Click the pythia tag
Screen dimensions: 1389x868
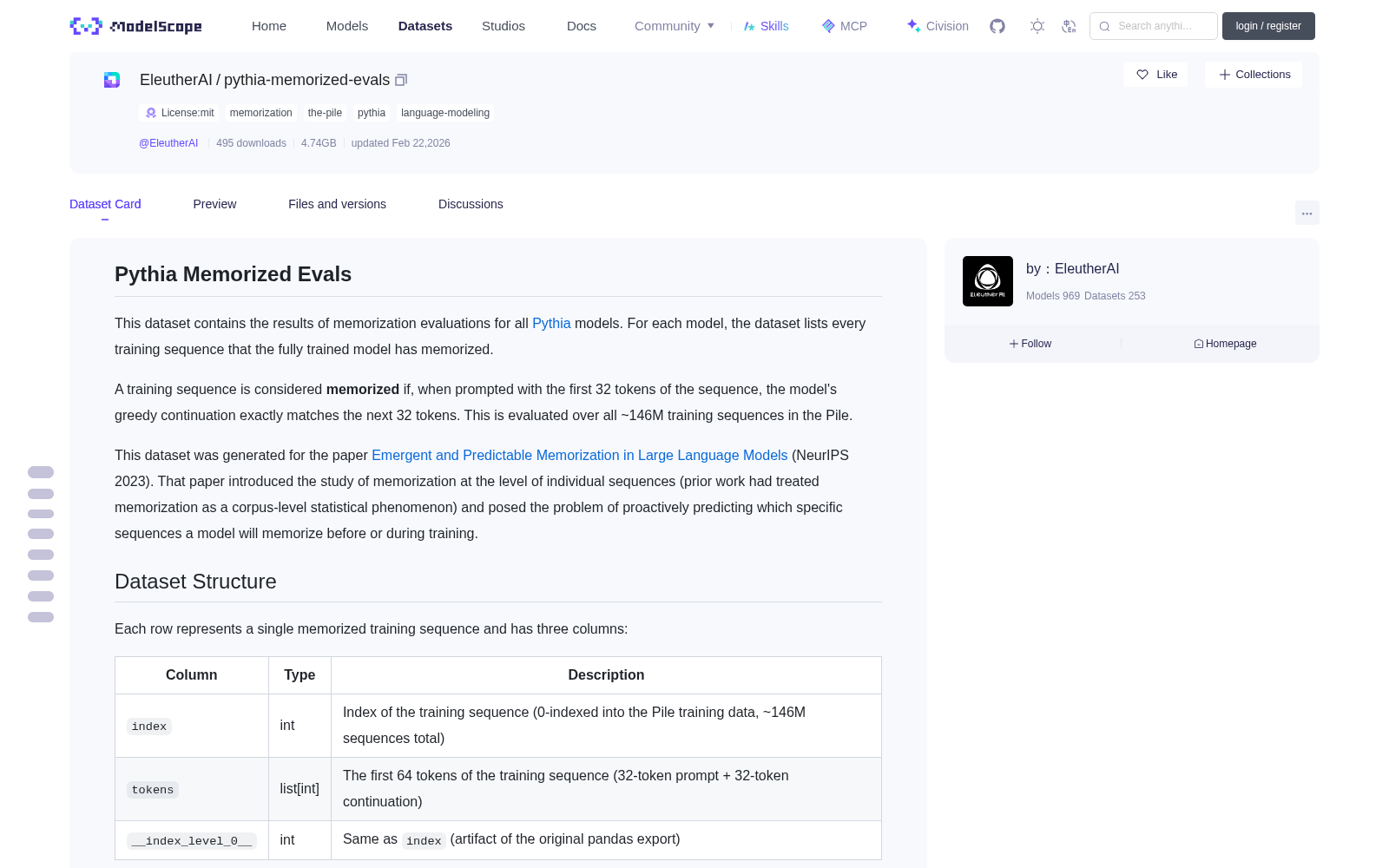[372, 113]
